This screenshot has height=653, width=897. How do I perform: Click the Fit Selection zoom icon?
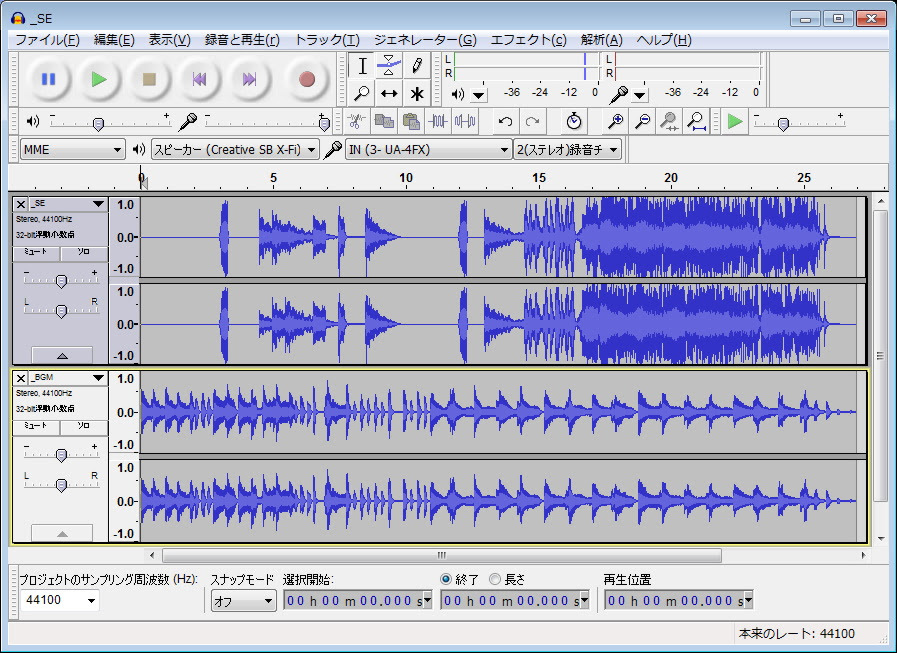tap(669, 121)
